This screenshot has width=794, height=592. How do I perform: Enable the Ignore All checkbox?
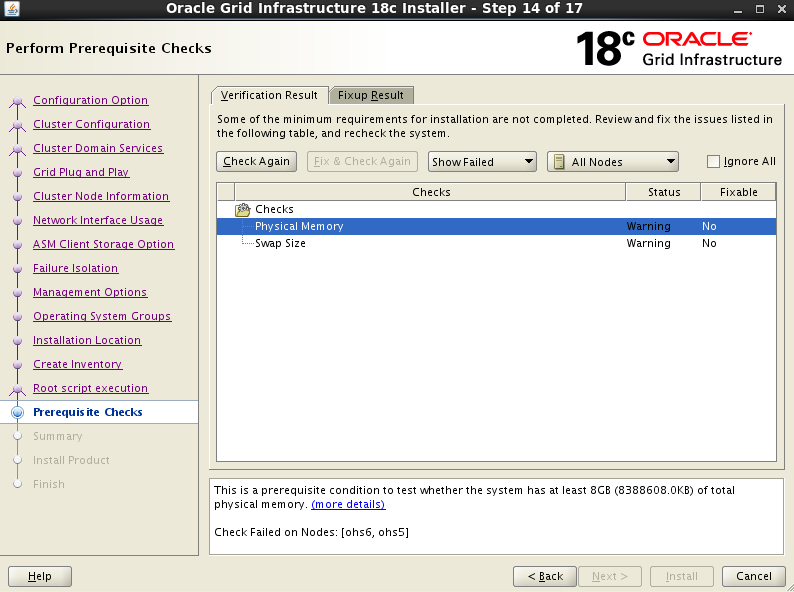713,162
